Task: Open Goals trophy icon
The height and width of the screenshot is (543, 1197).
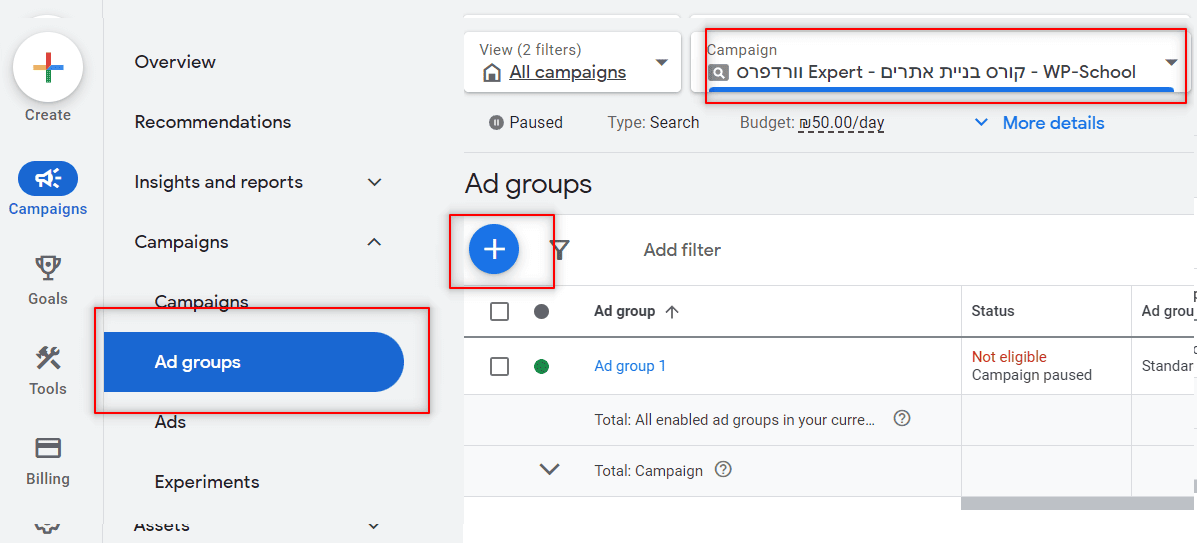Action: (48, 268)
